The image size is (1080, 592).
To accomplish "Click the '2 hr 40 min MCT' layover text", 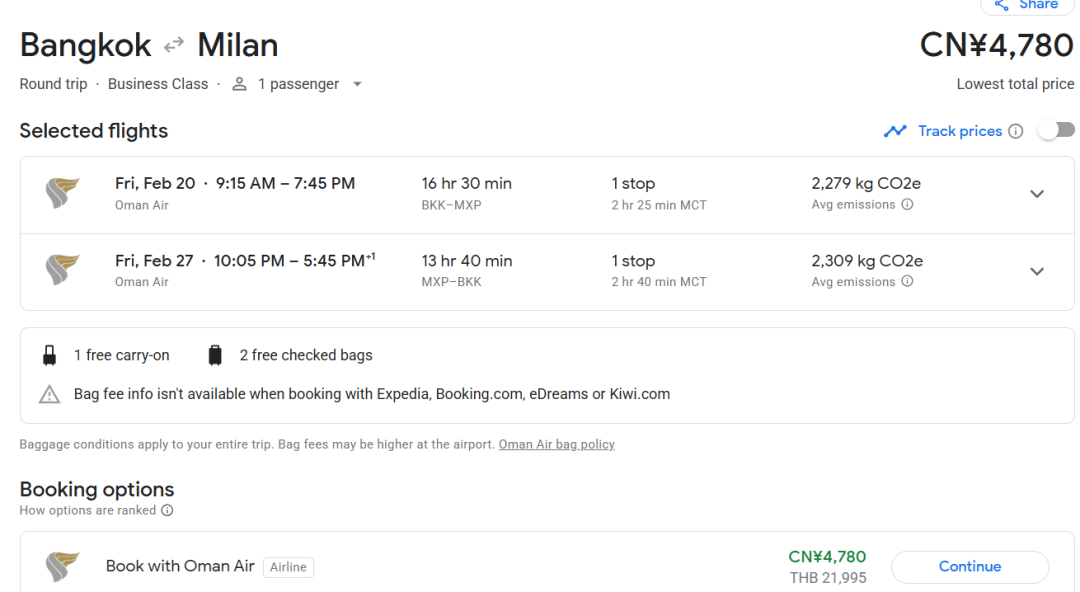I will [658, 282].
